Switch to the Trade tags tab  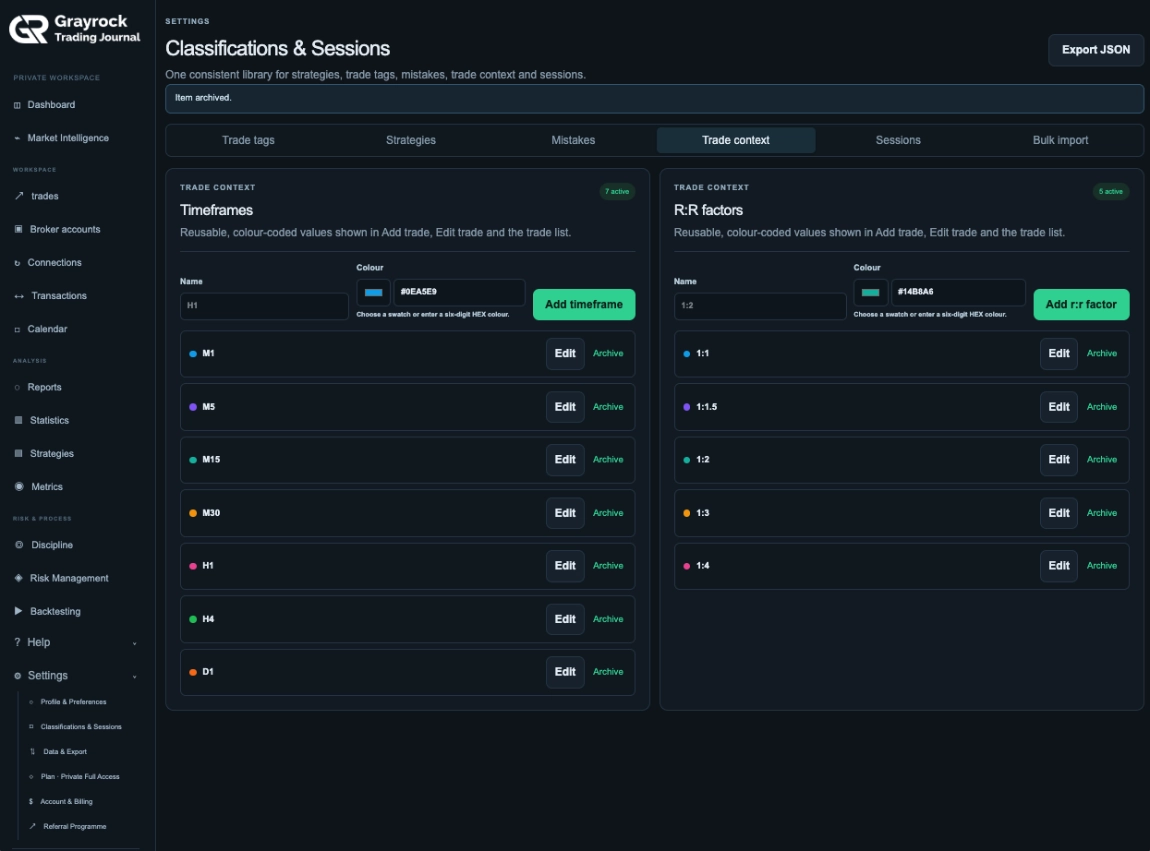248,140
